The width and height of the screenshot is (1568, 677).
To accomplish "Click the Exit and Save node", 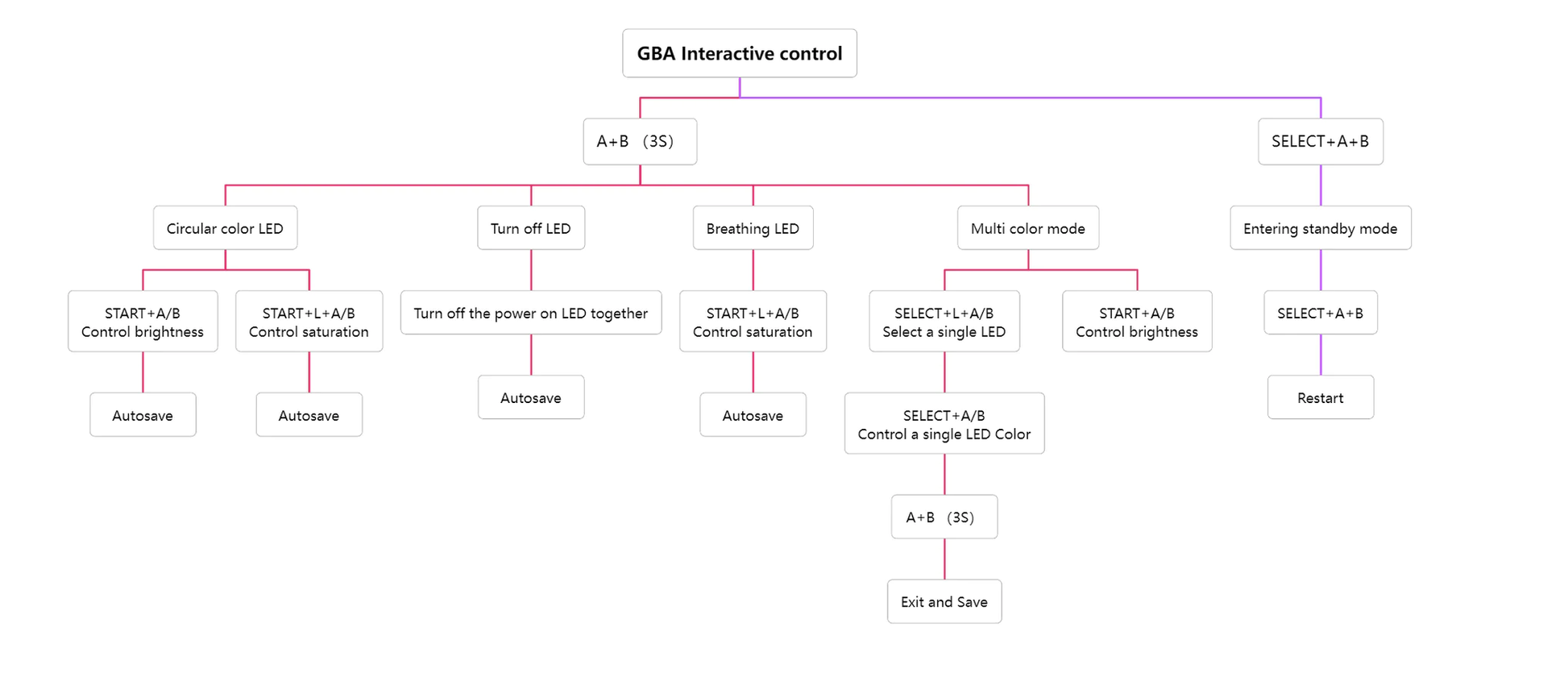I will tap(944, 601).
